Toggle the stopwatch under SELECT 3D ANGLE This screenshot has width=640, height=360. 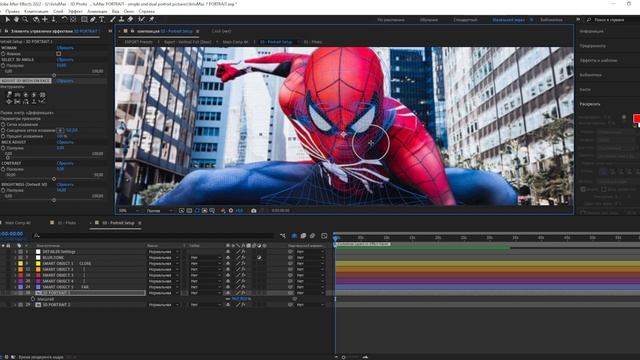click(3, 65)
